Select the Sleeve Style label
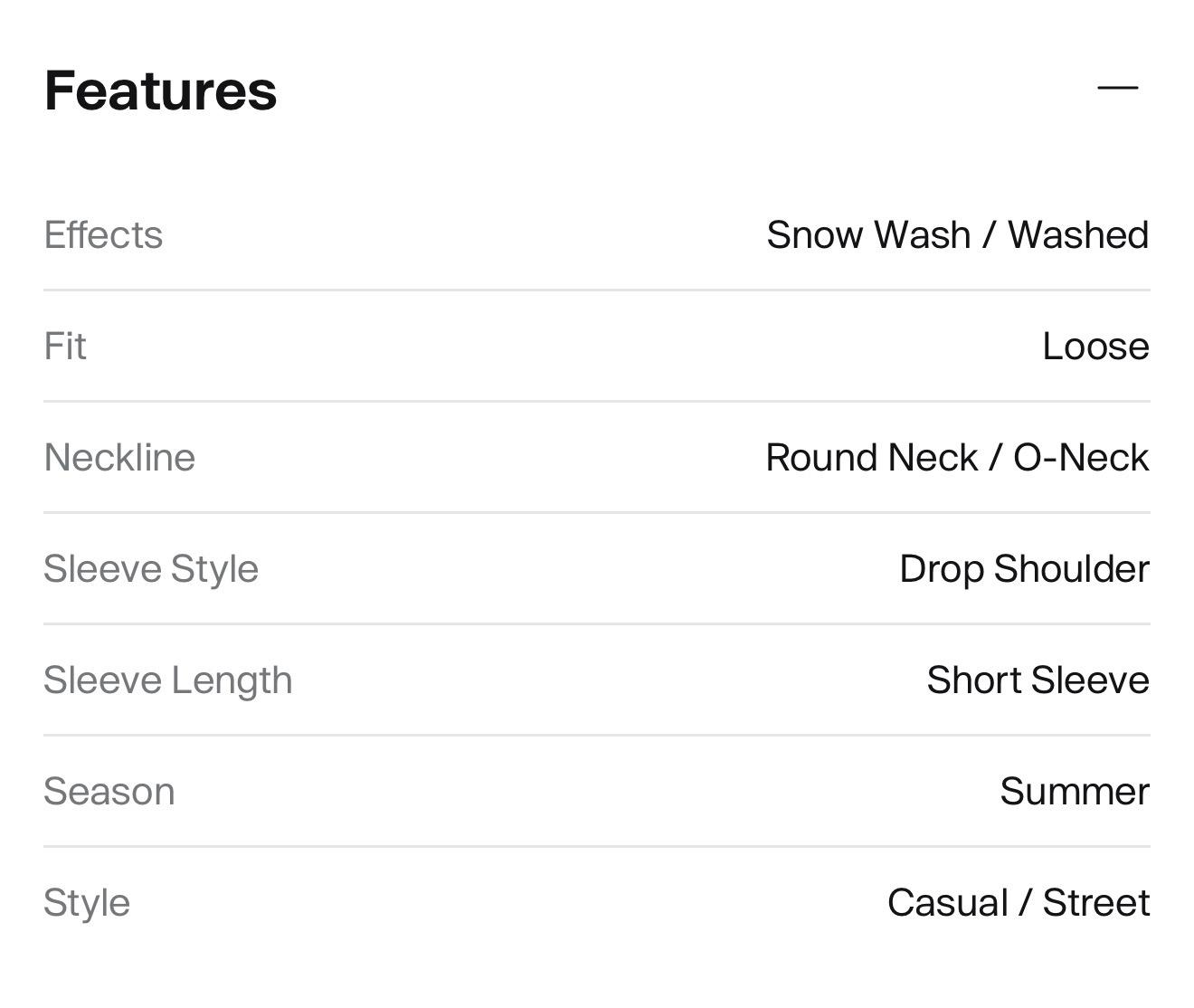 pos(151,569)
